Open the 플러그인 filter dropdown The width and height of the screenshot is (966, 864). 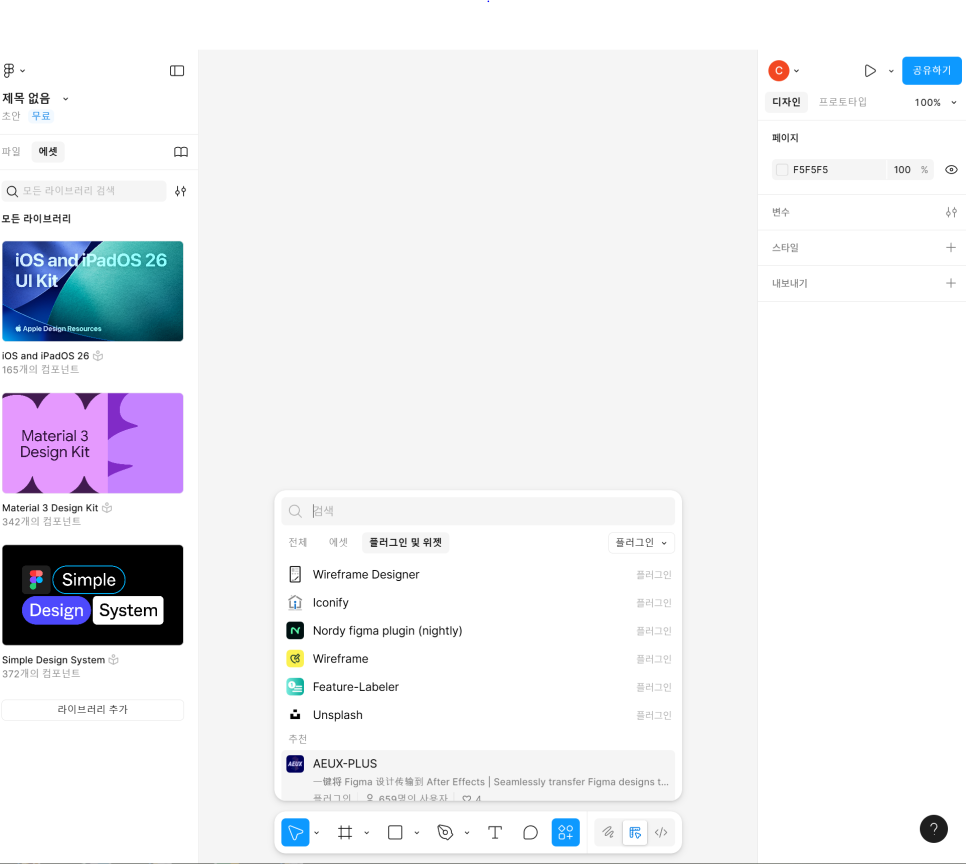click(x=641, y=543)
